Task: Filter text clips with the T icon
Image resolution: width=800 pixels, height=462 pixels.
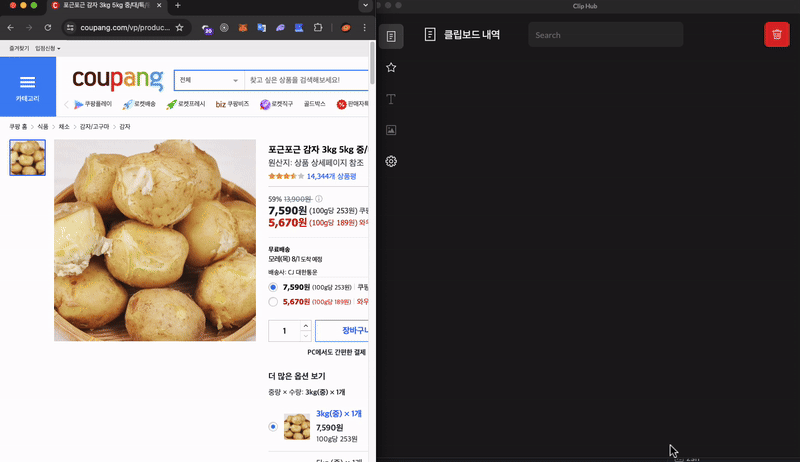Action: (x=391, y=99)
